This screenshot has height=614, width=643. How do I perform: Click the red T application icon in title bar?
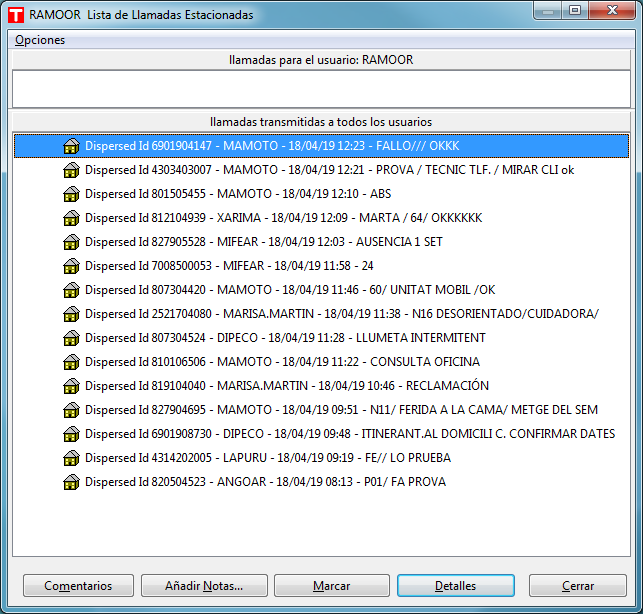[x=15, y=15]
